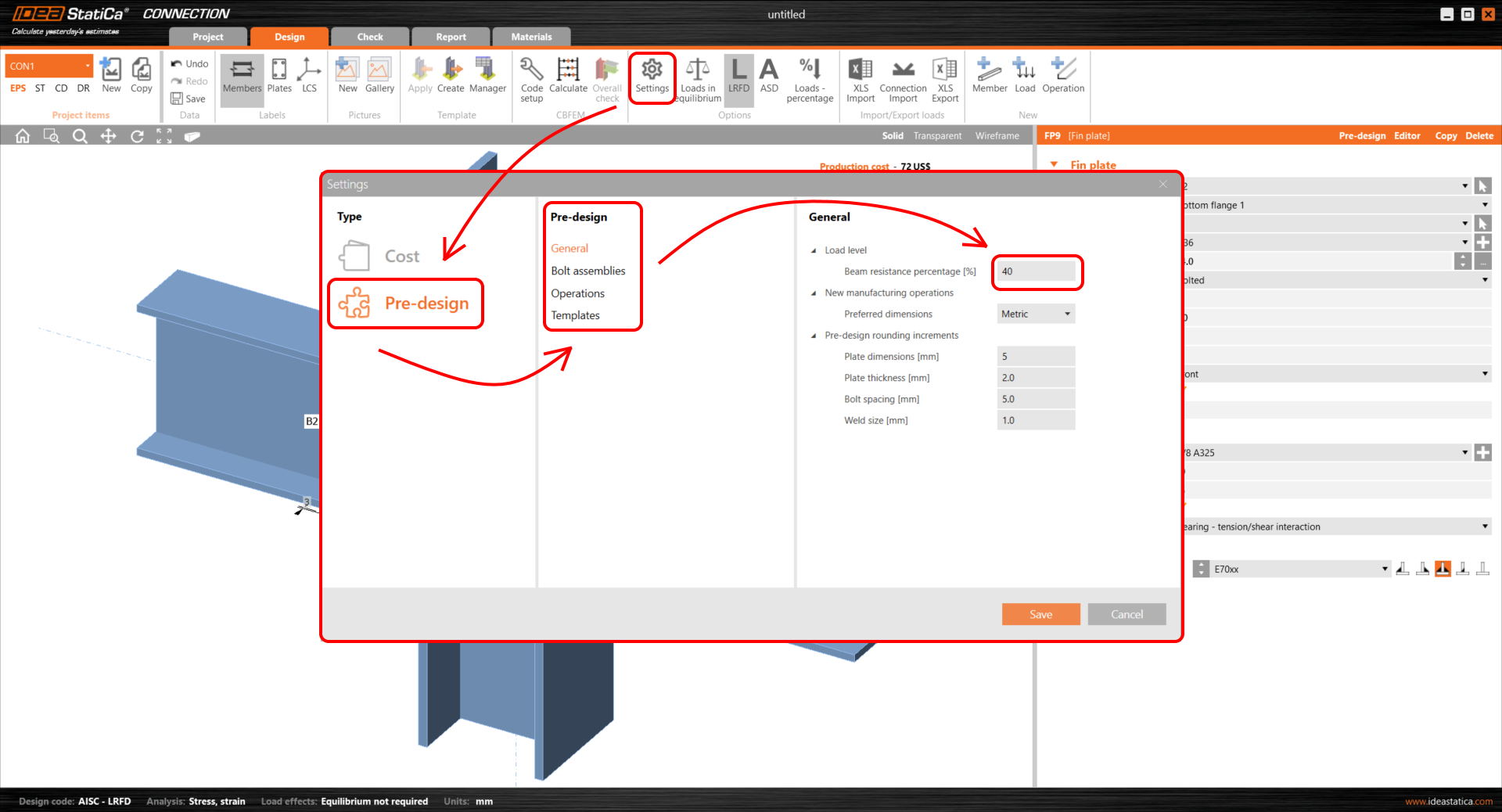The height and width of the screenshot is (812, 1502).
Task: Collapse Pre-design rounding increments section
Action: [x=814, y=336]
